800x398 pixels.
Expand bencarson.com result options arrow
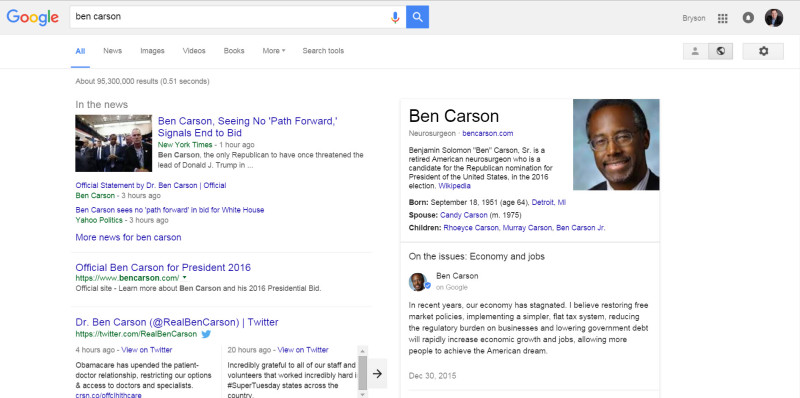click(x=184, y=278)
